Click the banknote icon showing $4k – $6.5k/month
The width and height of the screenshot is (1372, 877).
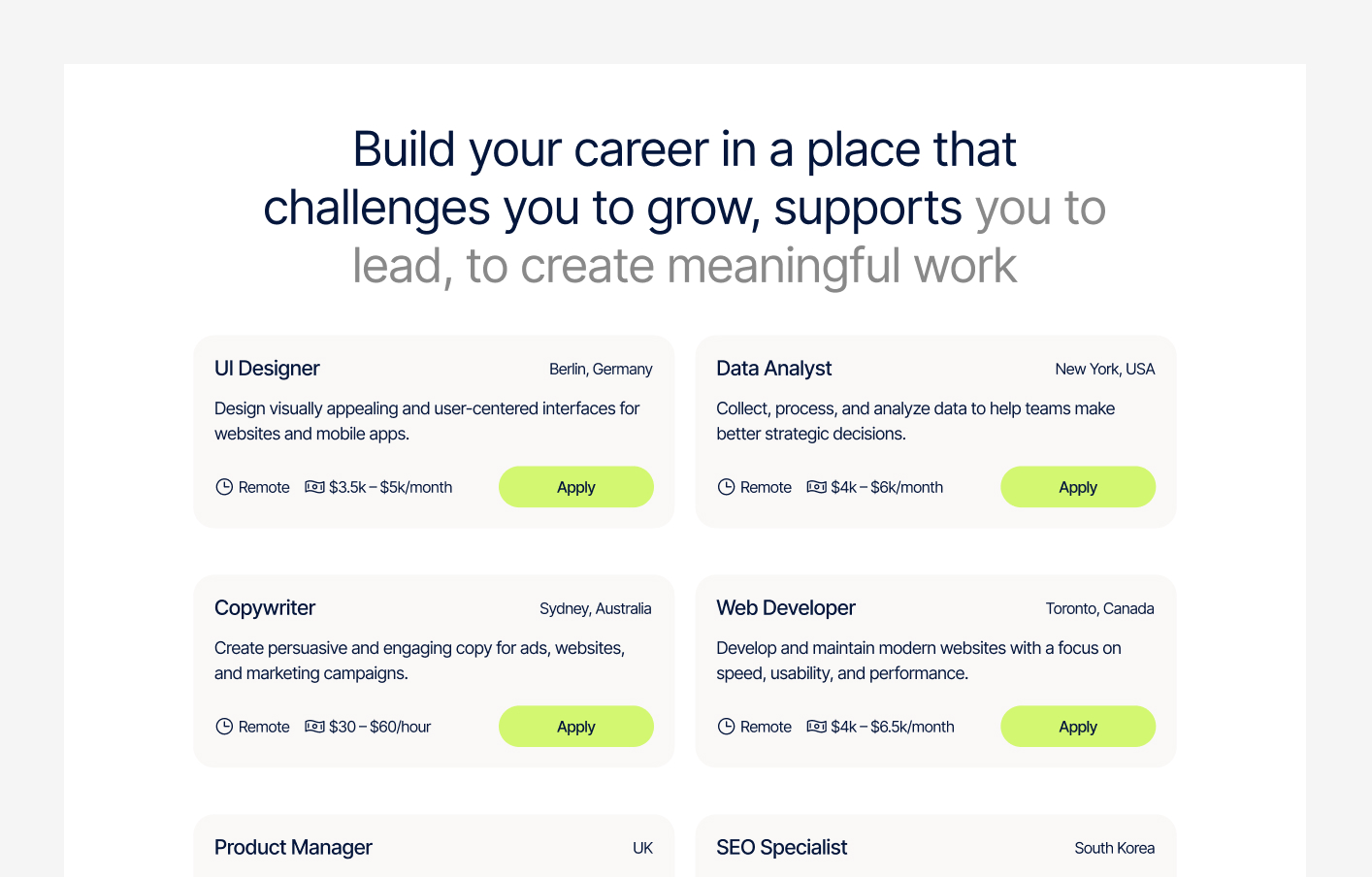coord(815,727)
